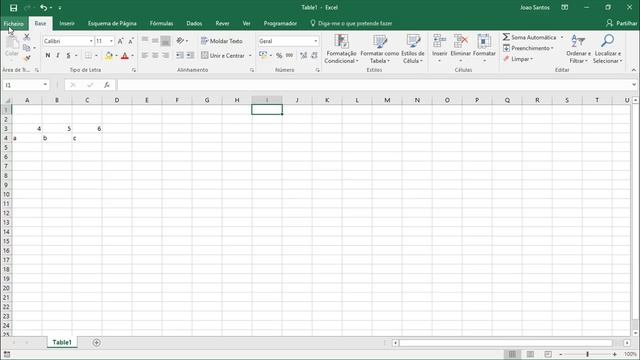This screenshot has width=640, height=360.
Task: Copy selection with the copy icon
Action: pos(27,48)
